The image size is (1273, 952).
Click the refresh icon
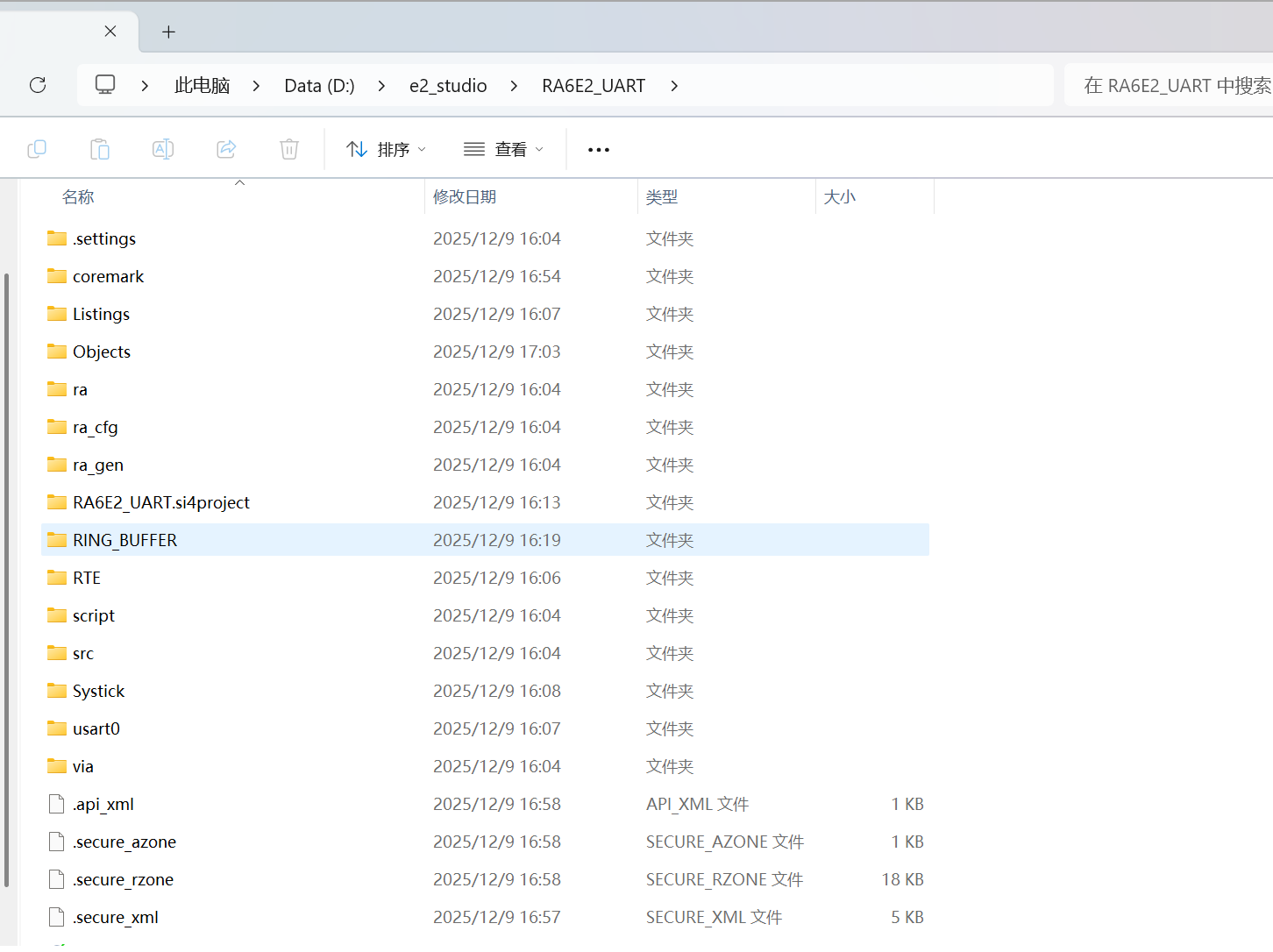(x=38, y=85)
